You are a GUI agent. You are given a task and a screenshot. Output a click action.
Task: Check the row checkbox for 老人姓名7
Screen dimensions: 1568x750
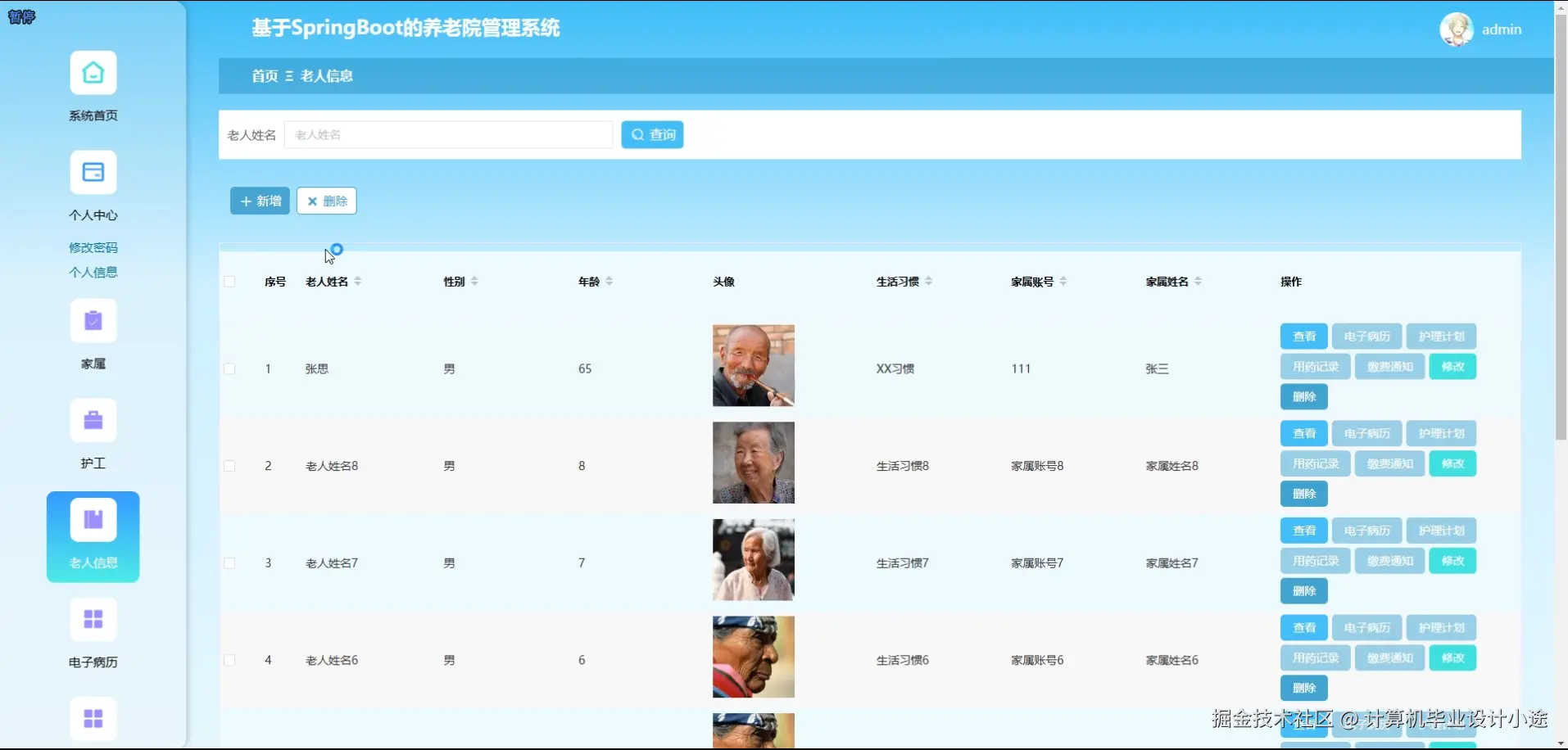click(229, 563)
